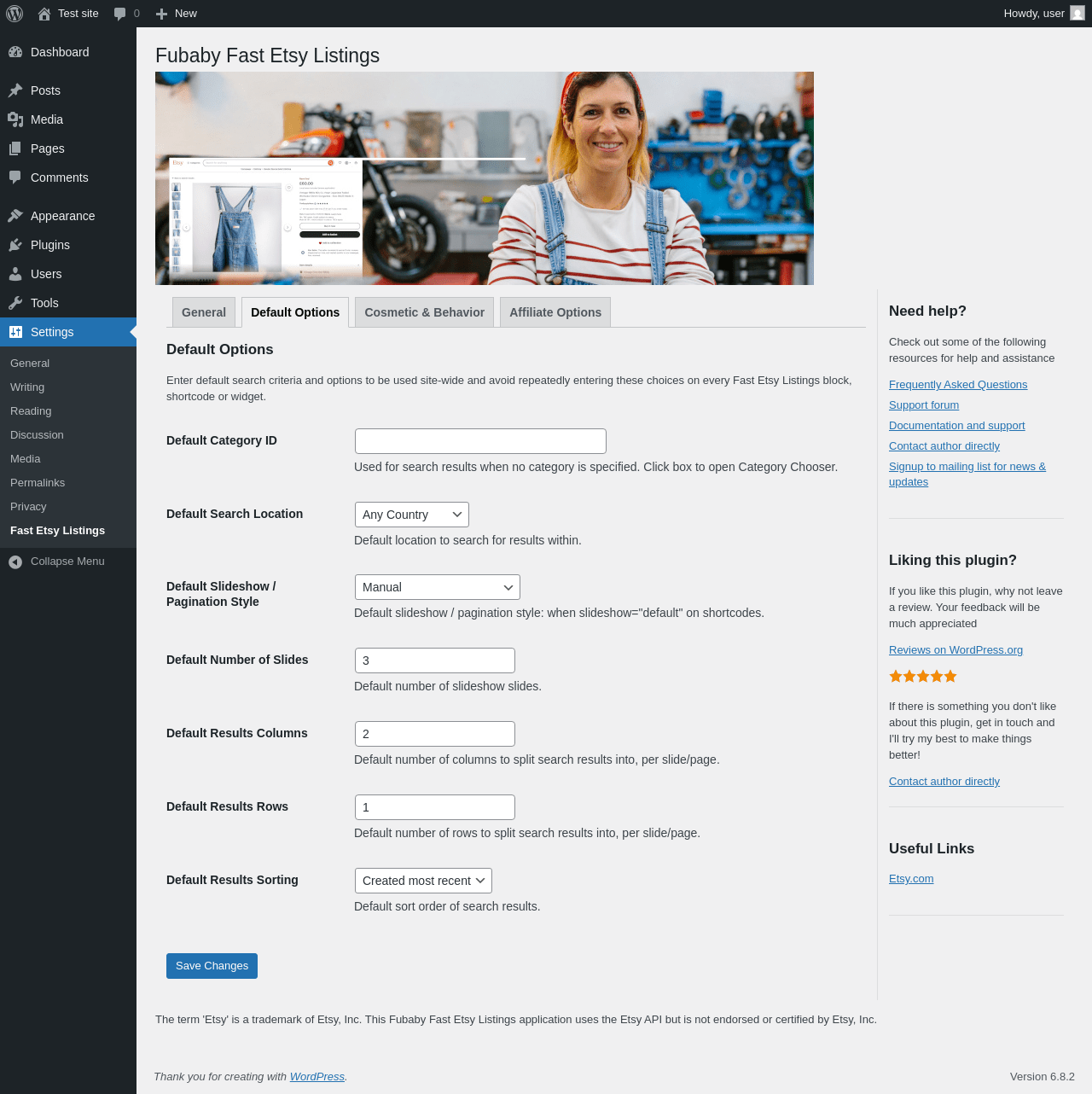Image resolution: width=1092 pixels, height=1094 pixels.
Task: Click Contact author directly under Need help
Action: [944, 446]
